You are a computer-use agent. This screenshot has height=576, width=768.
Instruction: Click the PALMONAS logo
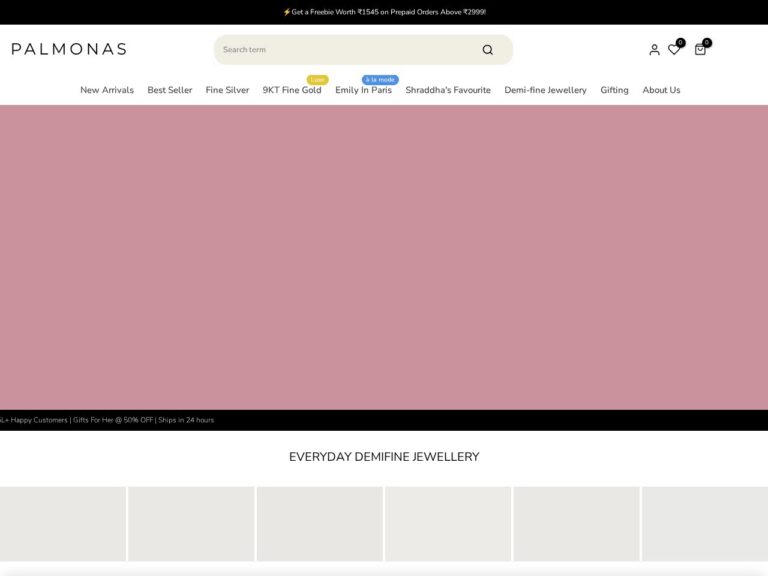coord(69,49)
